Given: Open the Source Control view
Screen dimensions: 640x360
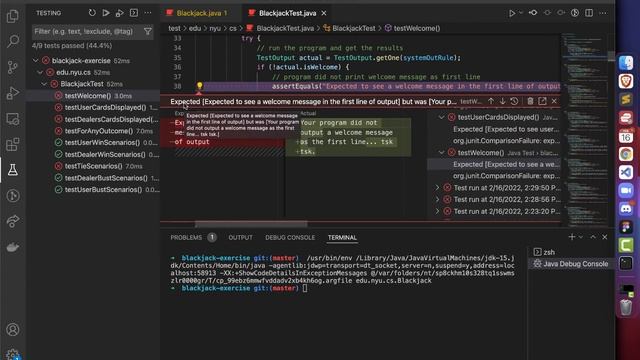Looking at the screenshot, I should (13, 67).
